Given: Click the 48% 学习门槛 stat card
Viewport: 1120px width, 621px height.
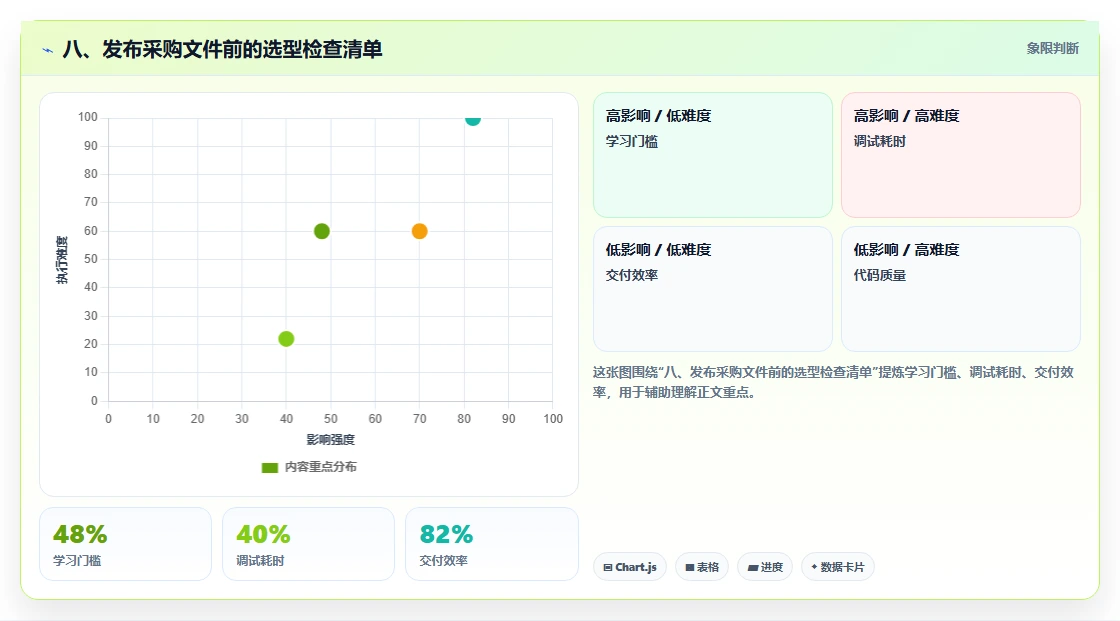Looking at the screenshot, I should coord(126,544).
